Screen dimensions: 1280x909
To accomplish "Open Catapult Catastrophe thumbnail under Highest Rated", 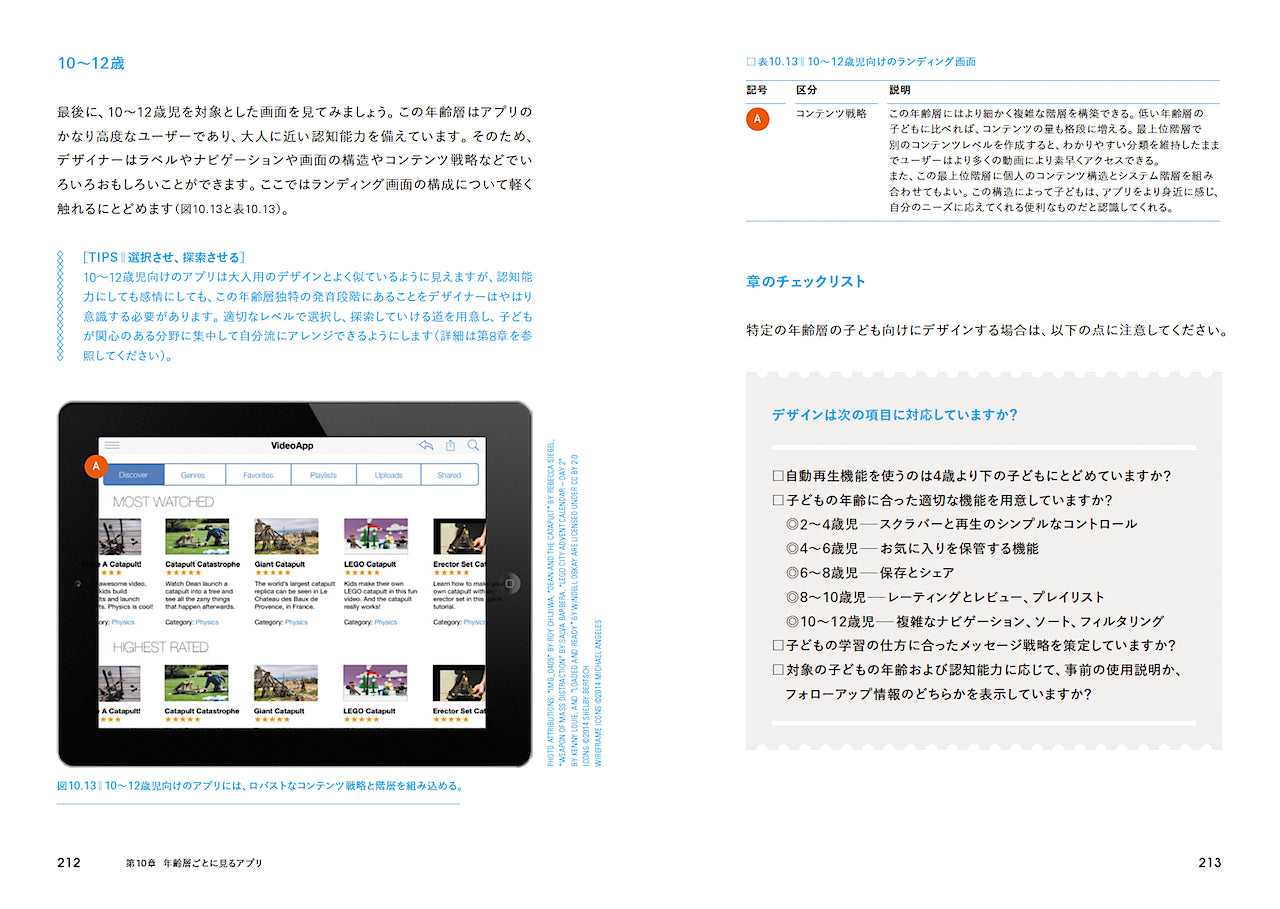I will coord(196,684).
